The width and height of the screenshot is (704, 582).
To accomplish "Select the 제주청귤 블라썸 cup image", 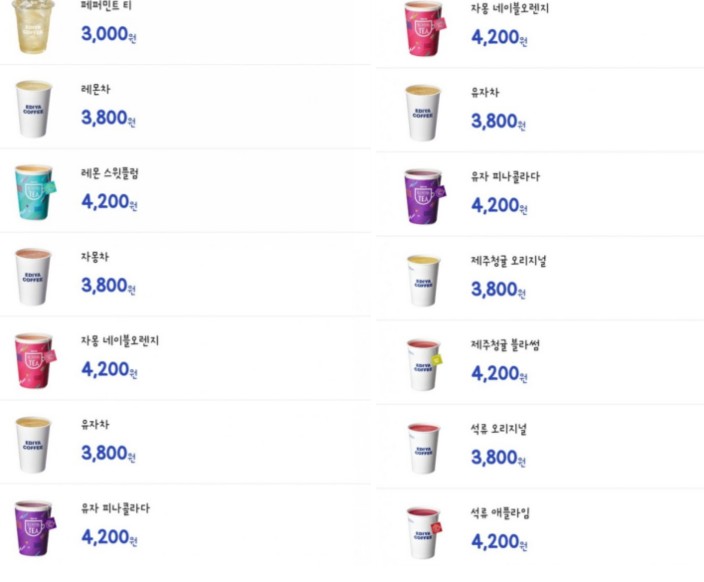I will (423, 364).
